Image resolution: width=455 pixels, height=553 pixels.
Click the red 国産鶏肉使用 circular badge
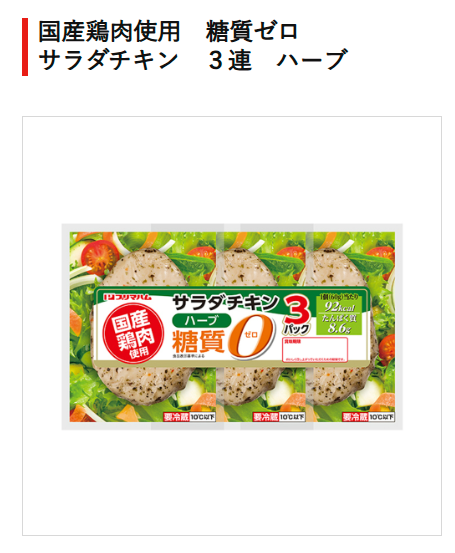[134, 333]
